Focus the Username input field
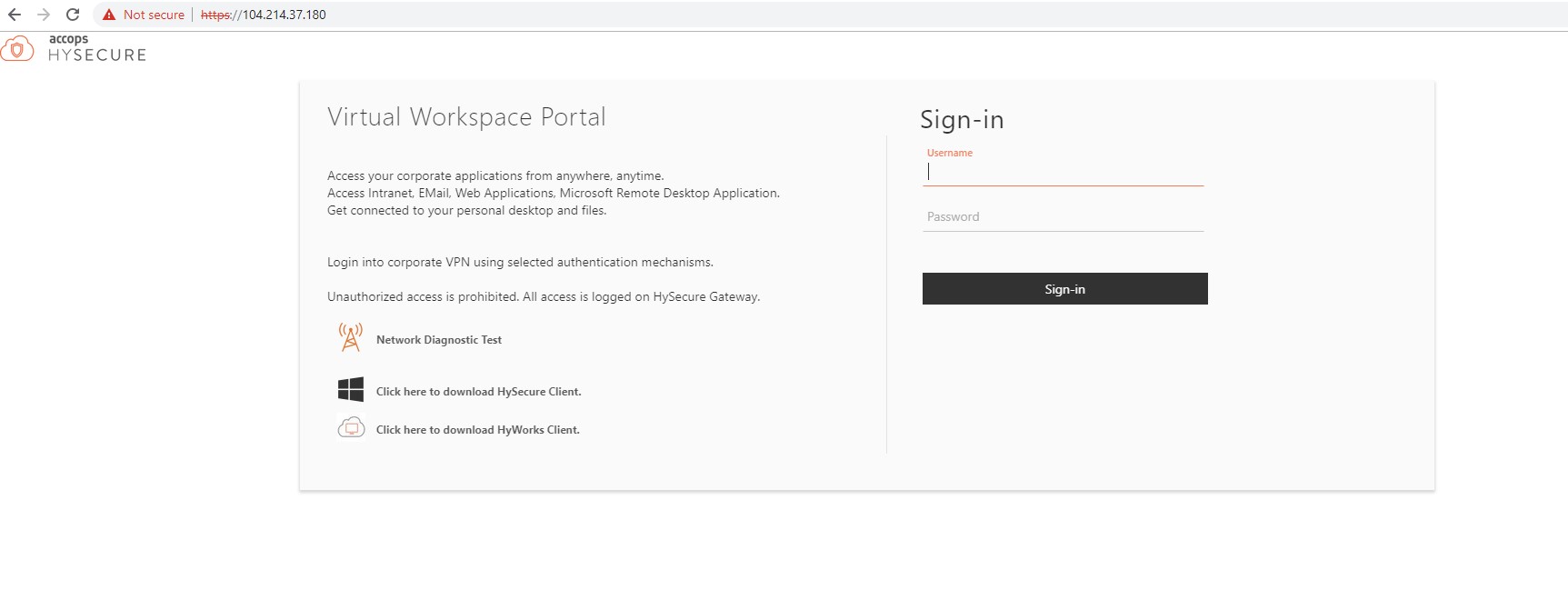The image size is (1568, 590). pyautogui.click(x=1063, y=173)
